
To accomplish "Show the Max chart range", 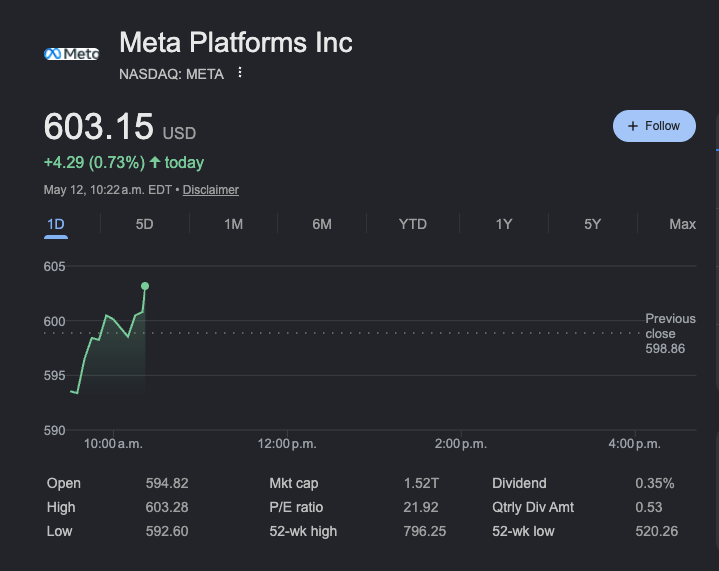I will pos(682,224).
